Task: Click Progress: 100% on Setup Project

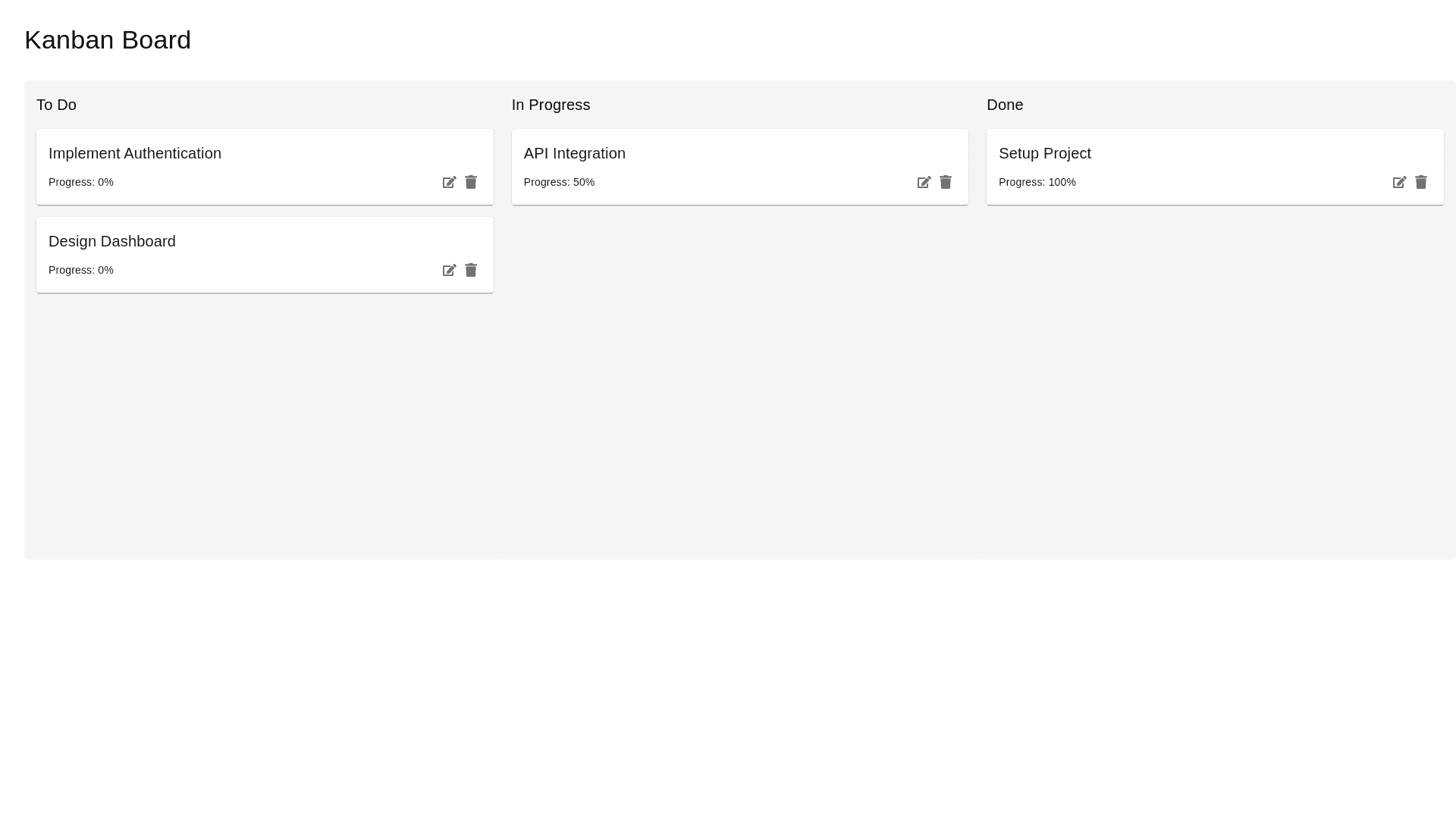Action: [x=1037, y=182]
